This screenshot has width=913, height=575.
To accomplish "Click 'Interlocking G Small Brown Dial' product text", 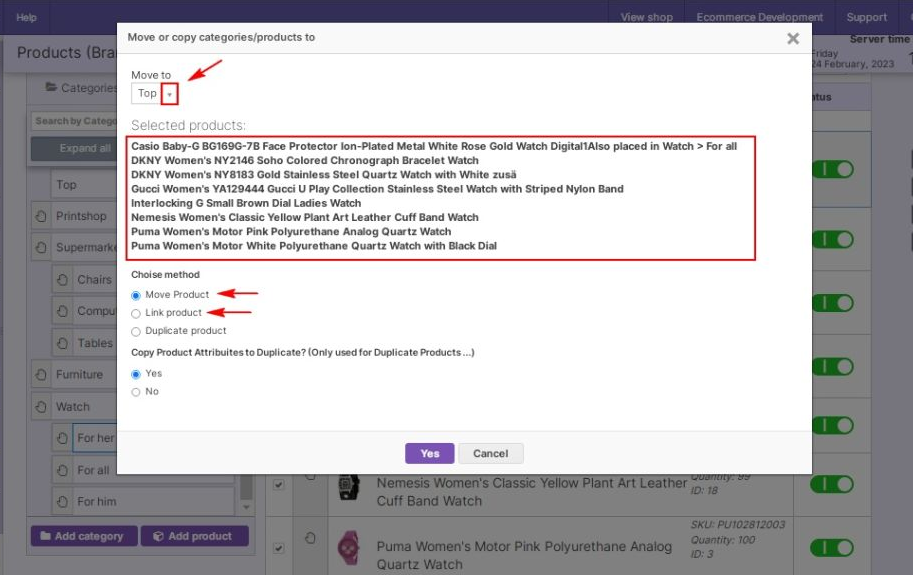I will 246,203.
